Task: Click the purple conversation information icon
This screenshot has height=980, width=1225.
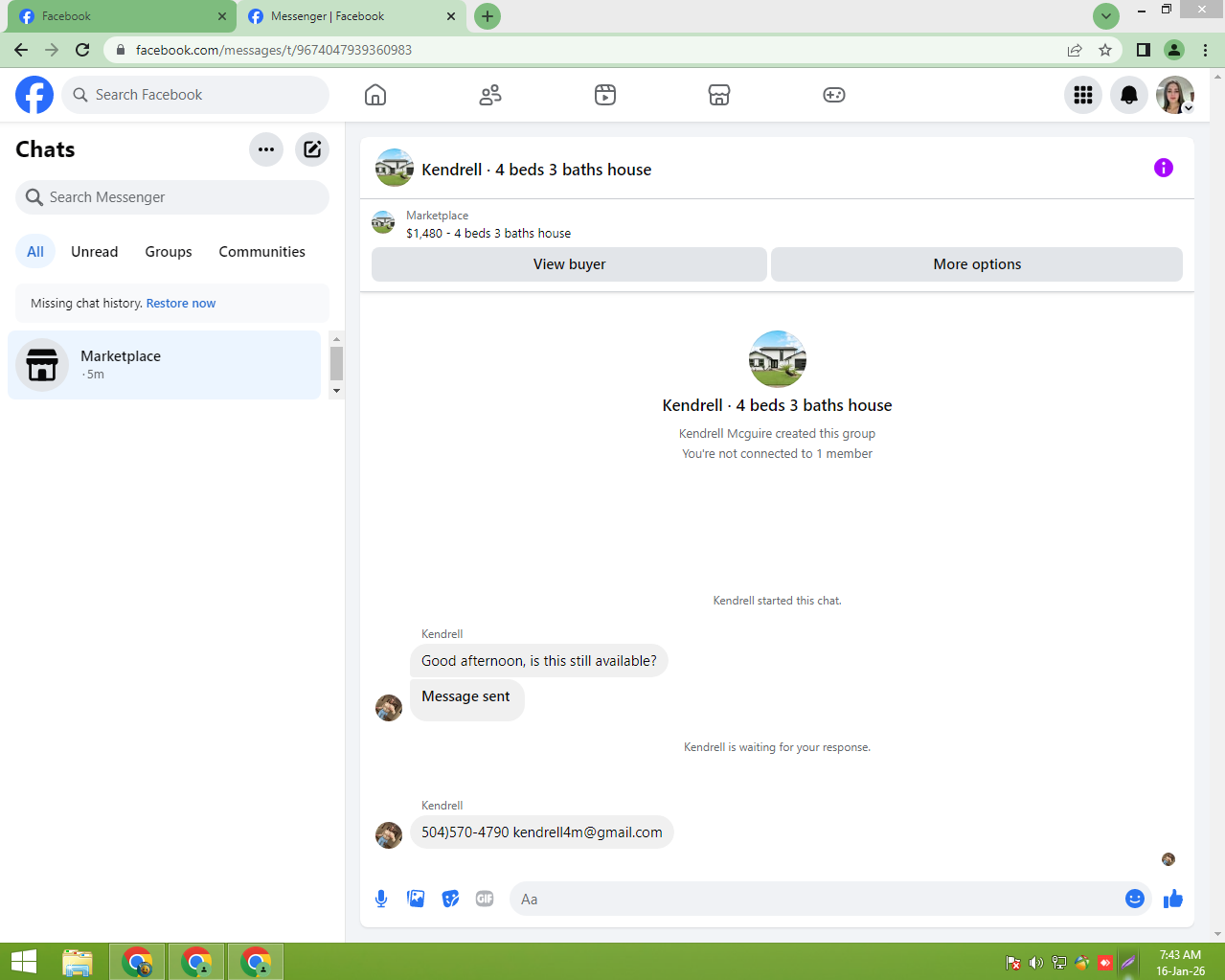Action: (1164, 168)
